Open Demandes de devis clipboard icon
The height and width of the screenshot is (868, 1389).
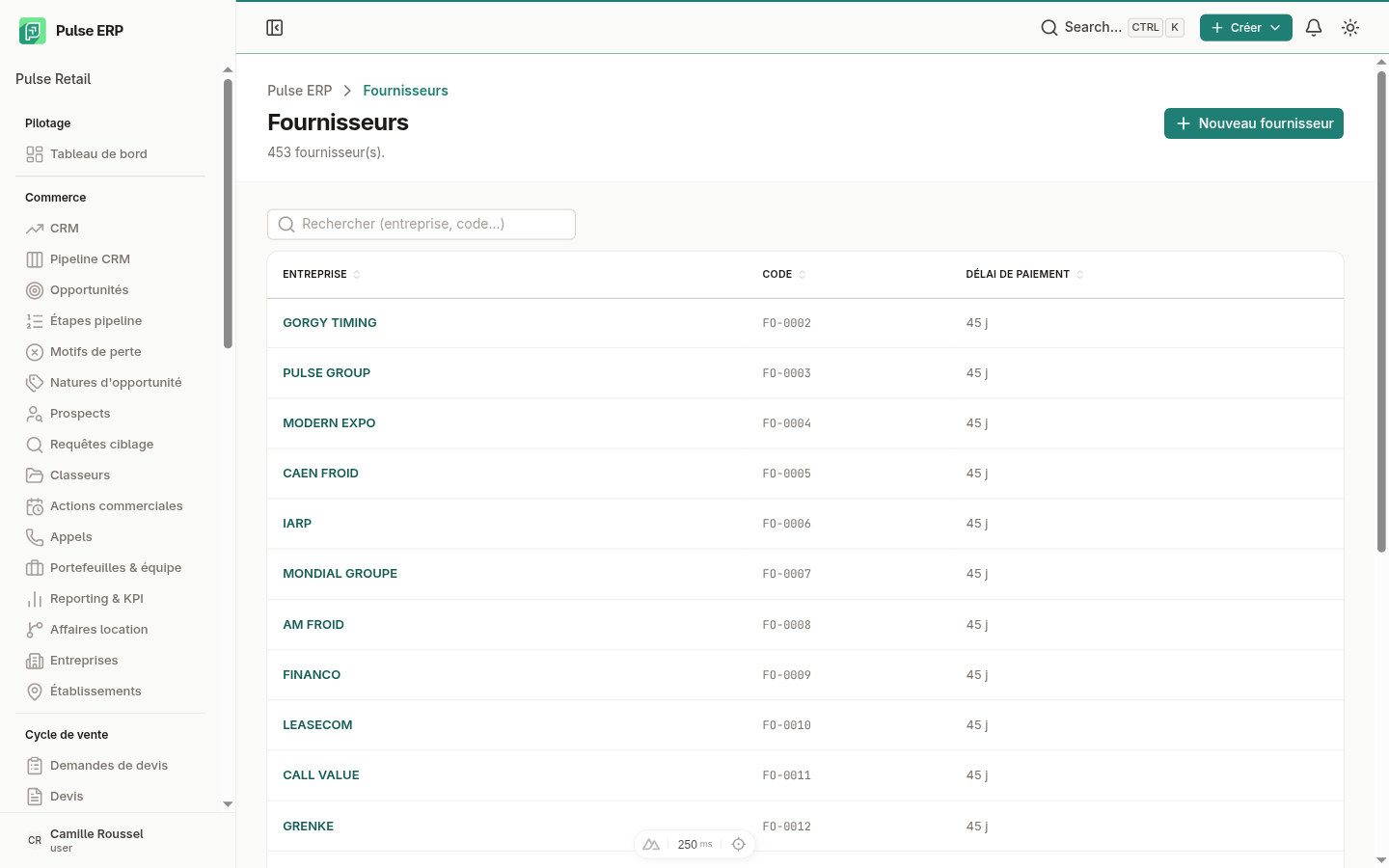pos(35,766)
